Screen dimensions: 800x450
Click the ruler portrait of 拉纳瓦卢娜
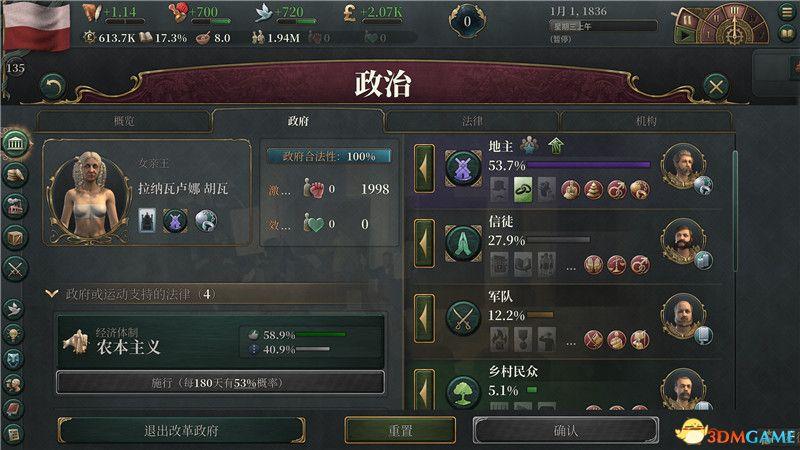pyautogui.click(x=90, y=196)
